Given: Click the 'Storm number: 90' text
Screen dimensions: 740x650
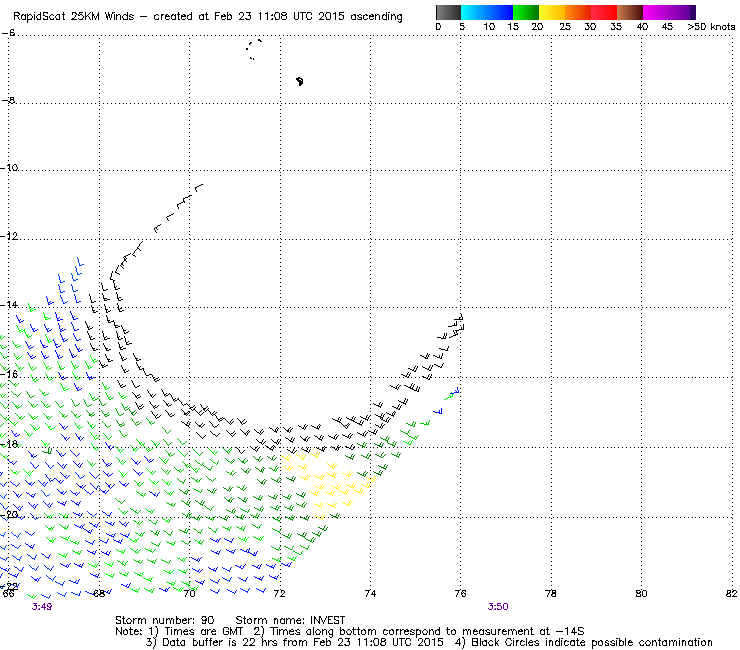Looking at the screenshot, I should pyautogui.click(x=165, y=620).
